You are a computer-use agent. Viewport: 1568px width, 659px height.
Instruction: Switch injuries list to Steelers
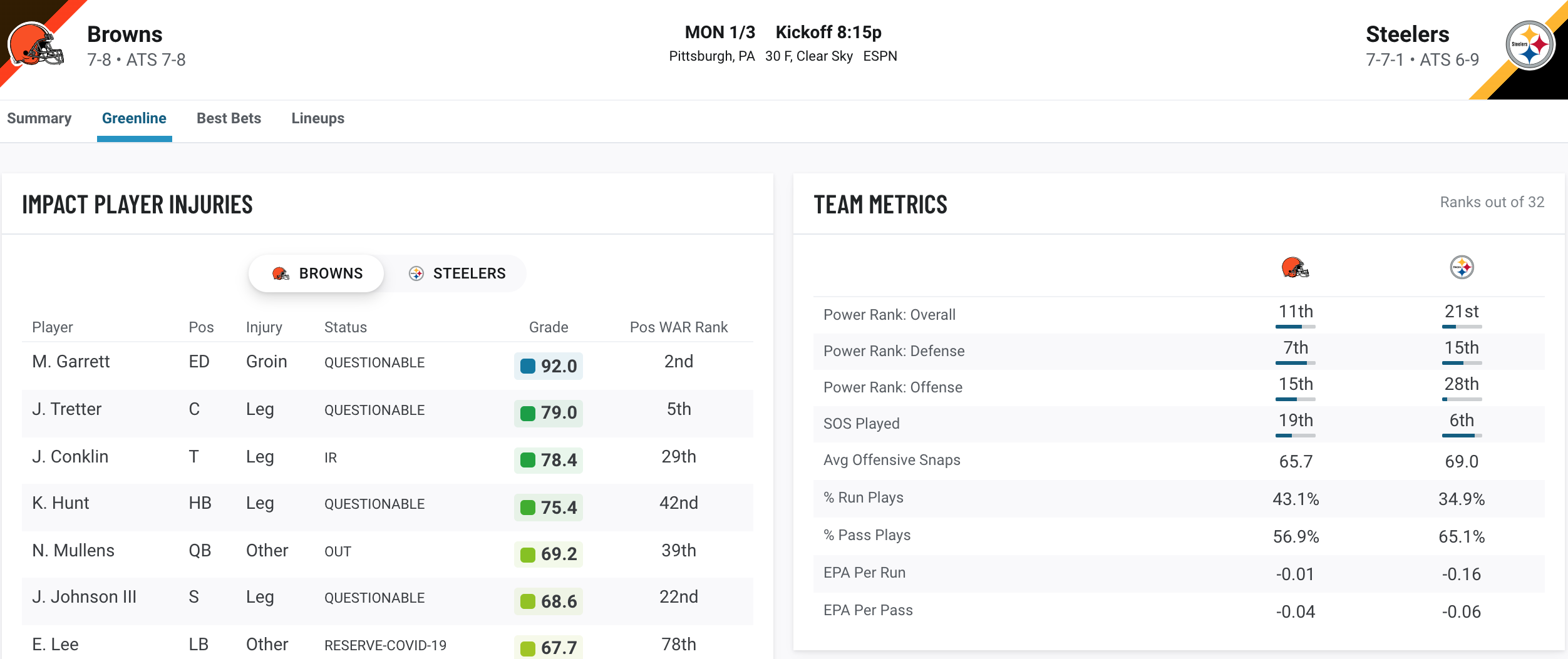tap(457, 273)
